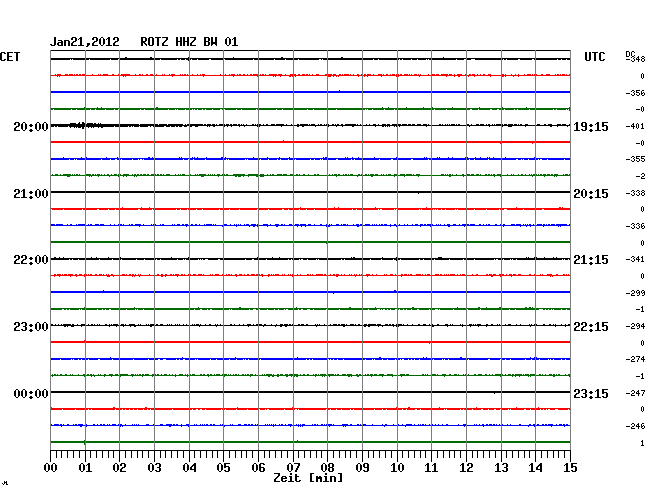Click the DC offset value -247

click(636, 393)
